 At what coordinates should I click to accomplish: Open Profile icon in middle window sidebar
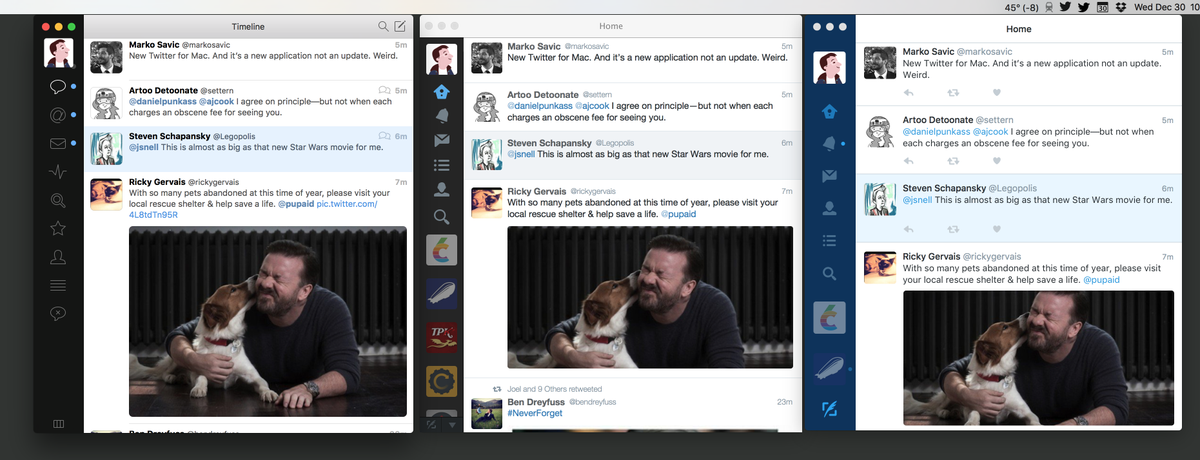point(441,190)
